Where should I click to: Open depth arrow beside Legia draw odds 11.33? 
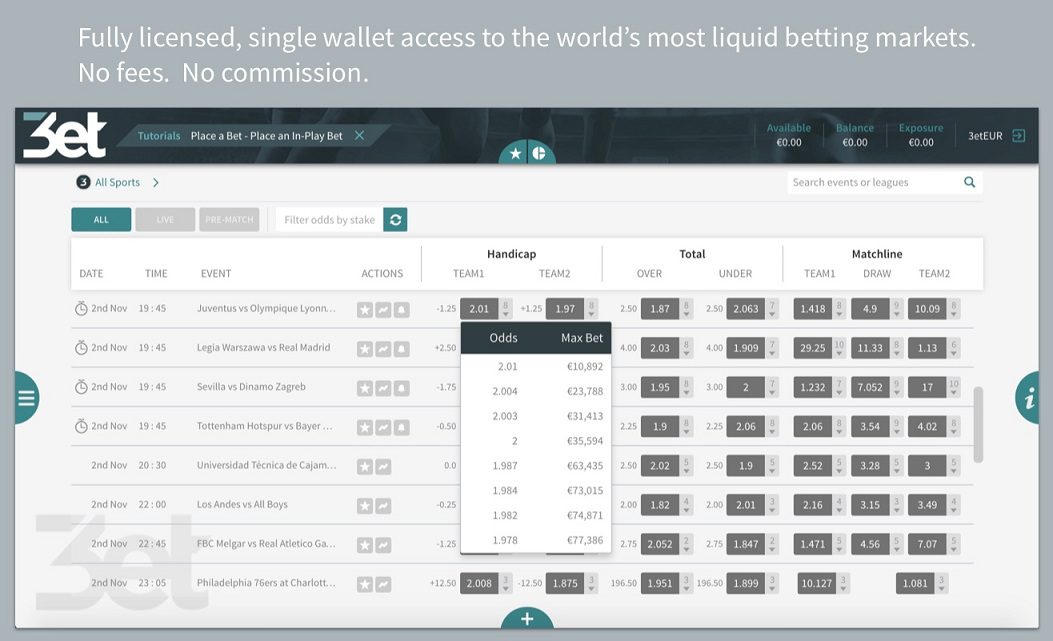click(897, 347)
